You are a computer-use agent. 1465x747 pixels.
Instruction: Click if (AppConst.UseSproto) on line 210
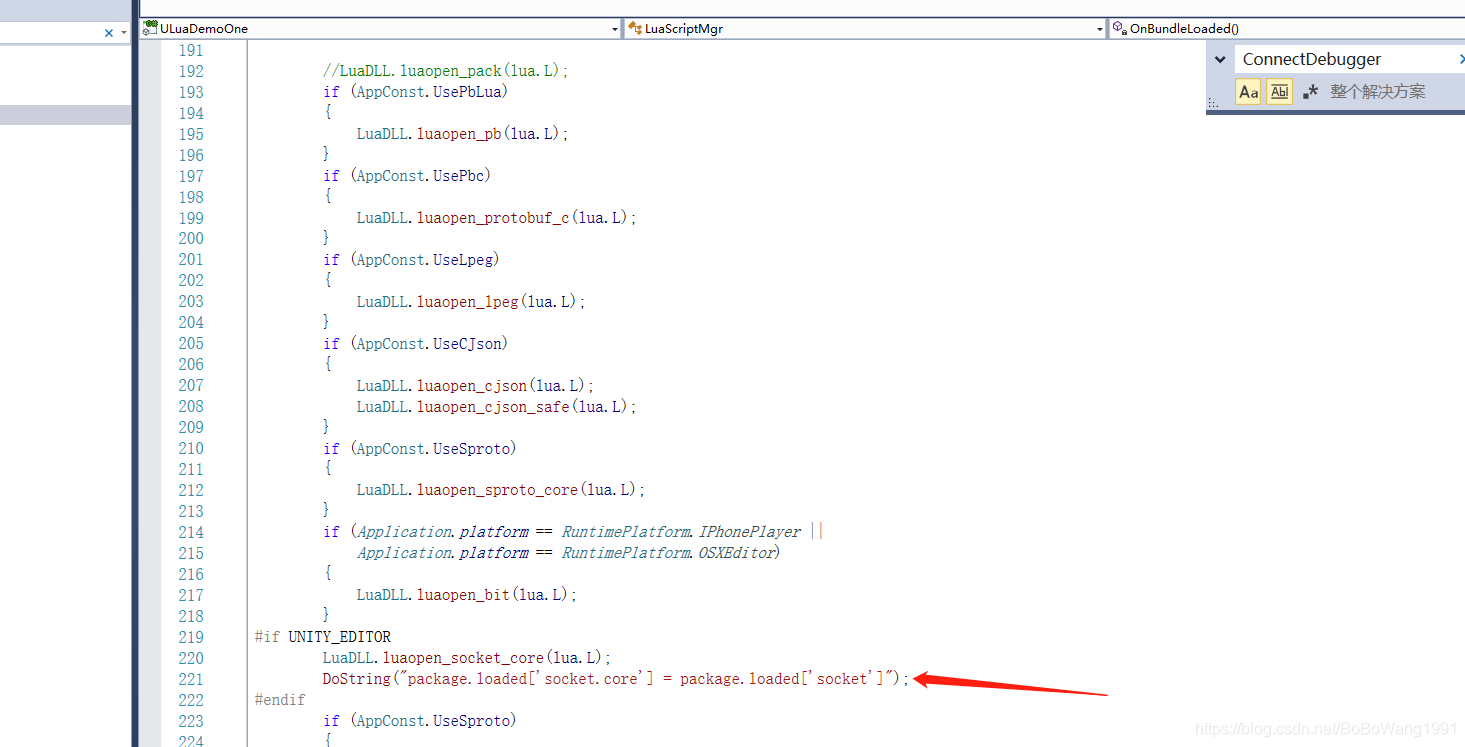click(x=419, y=449)
